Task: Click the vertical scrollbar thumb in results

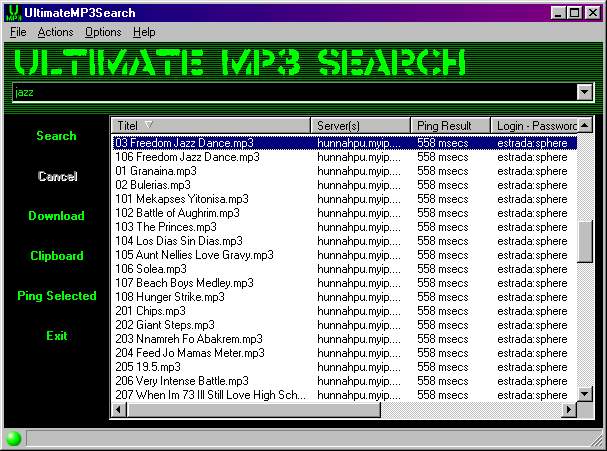Action: (585, 240)
